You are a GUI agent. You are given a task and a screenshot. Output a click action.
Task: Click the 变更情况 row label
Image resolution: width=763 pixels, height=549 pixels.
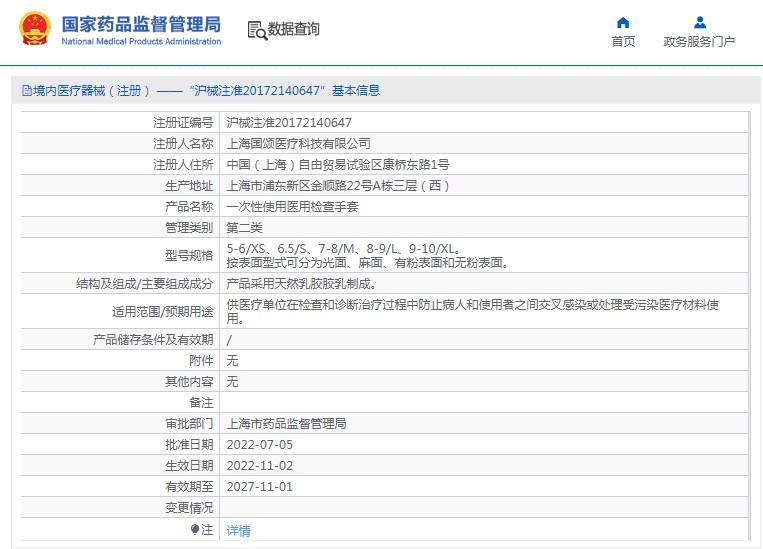pos(189,508)
